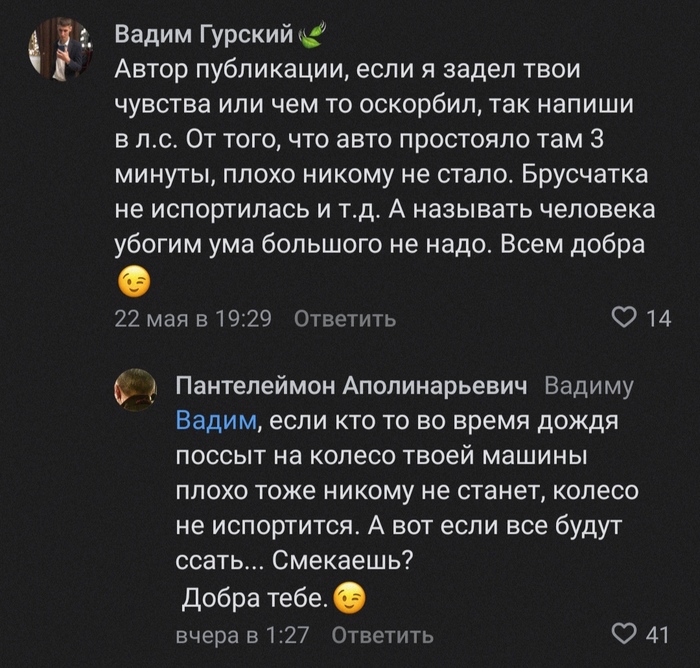Open the 'вчера в 1:27' timestamp
The height and width of the screenshot is (668, 700).
[x=242, y=636]
